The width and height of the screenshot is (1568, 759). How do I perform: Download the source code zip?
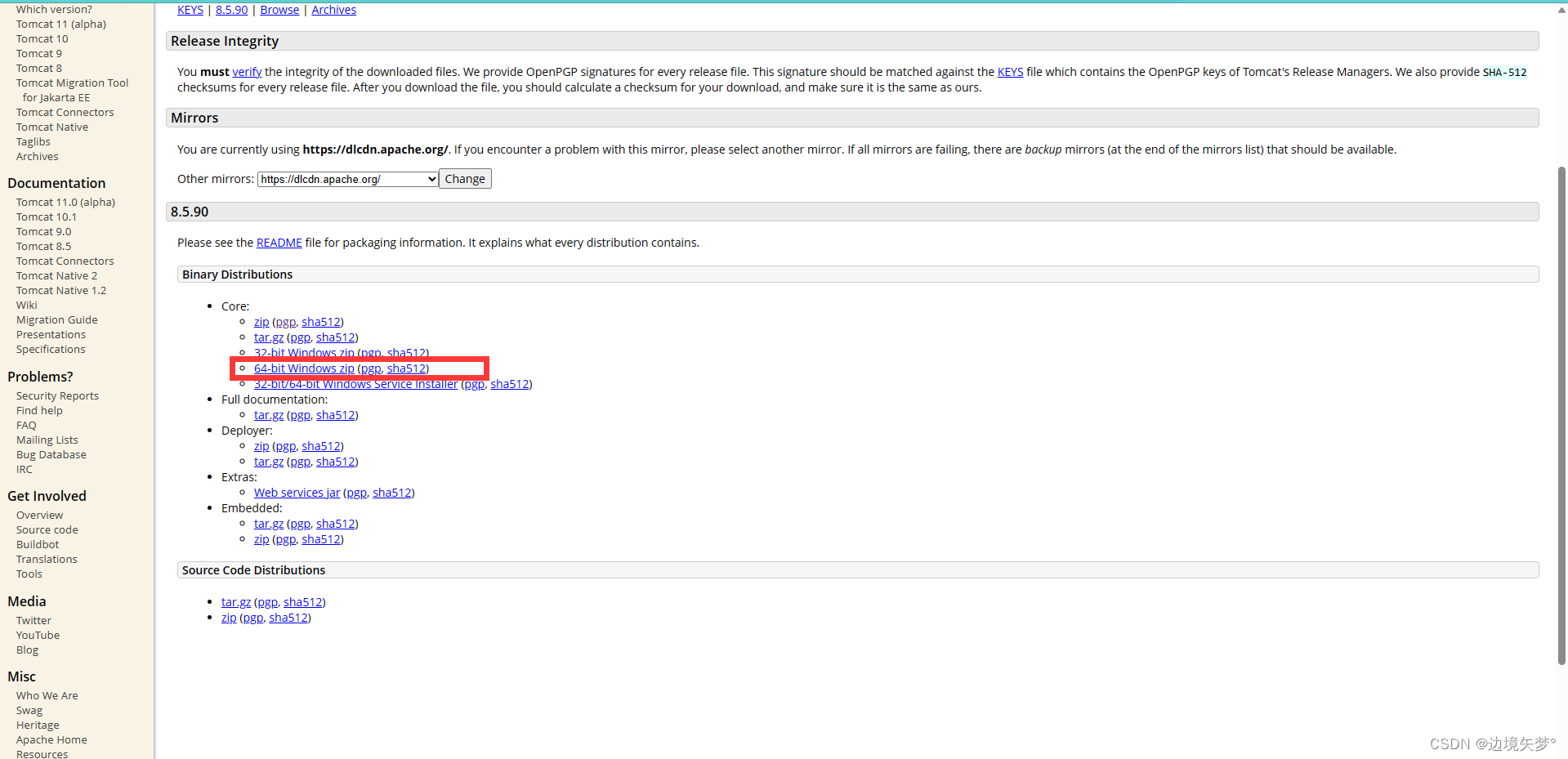tap(229, 618)
